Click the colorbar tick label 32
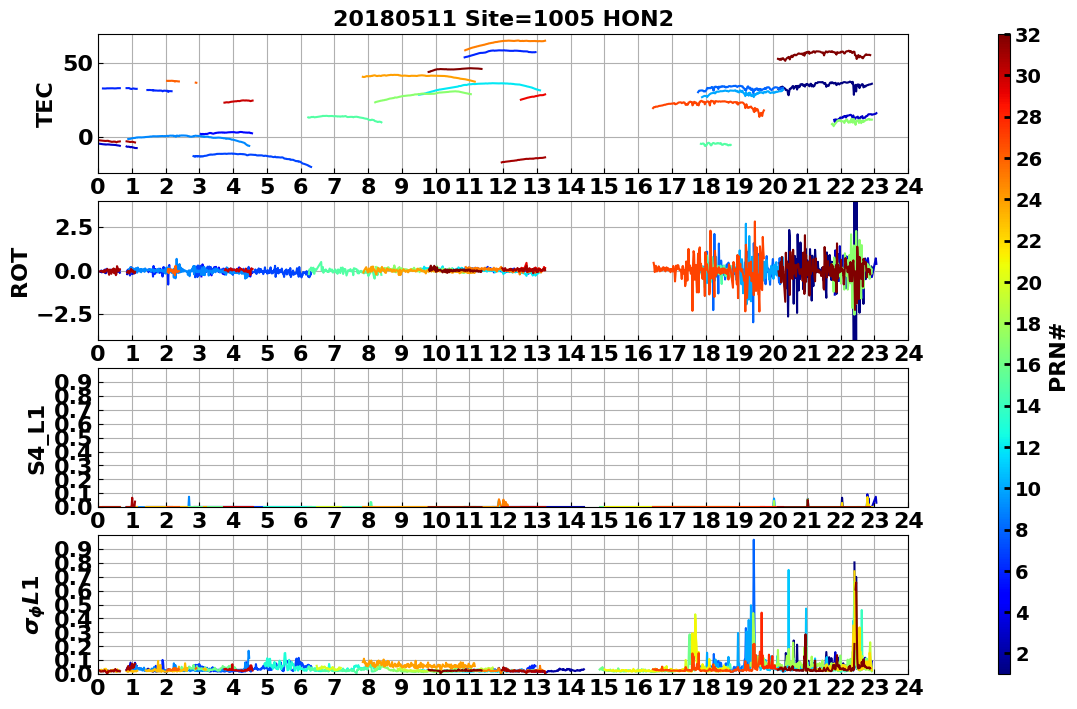The height and width of the screenshot is (709, 1077). coord(1028,35)
